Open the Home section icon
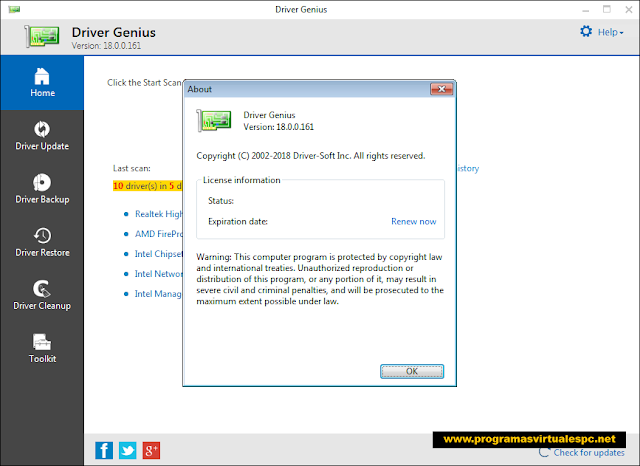The width and height of the screenshot is (640, 466). [42, 76]
